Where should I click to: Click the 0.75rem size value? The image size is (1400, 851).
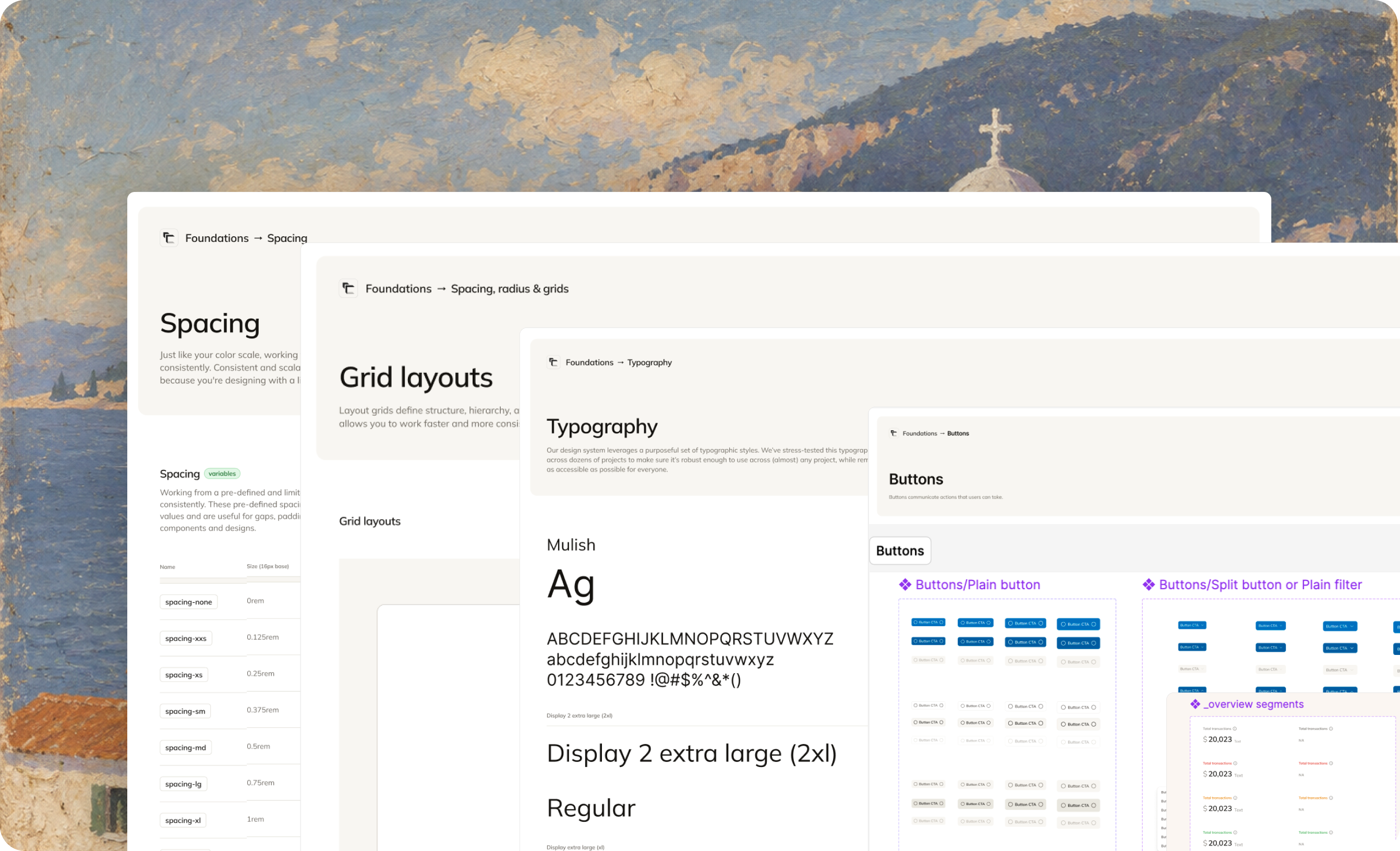[x=260, y=782]
